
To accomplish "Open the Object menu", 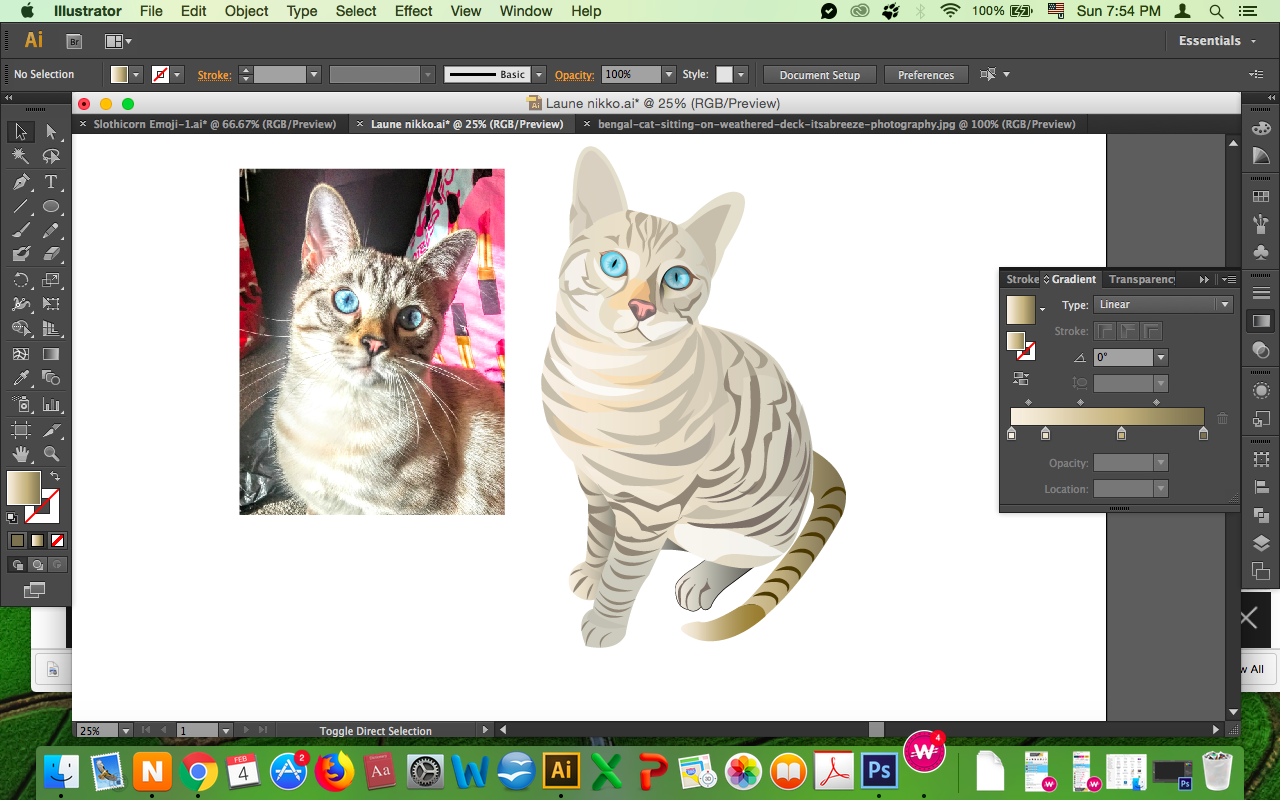I will tap(246, 11).
